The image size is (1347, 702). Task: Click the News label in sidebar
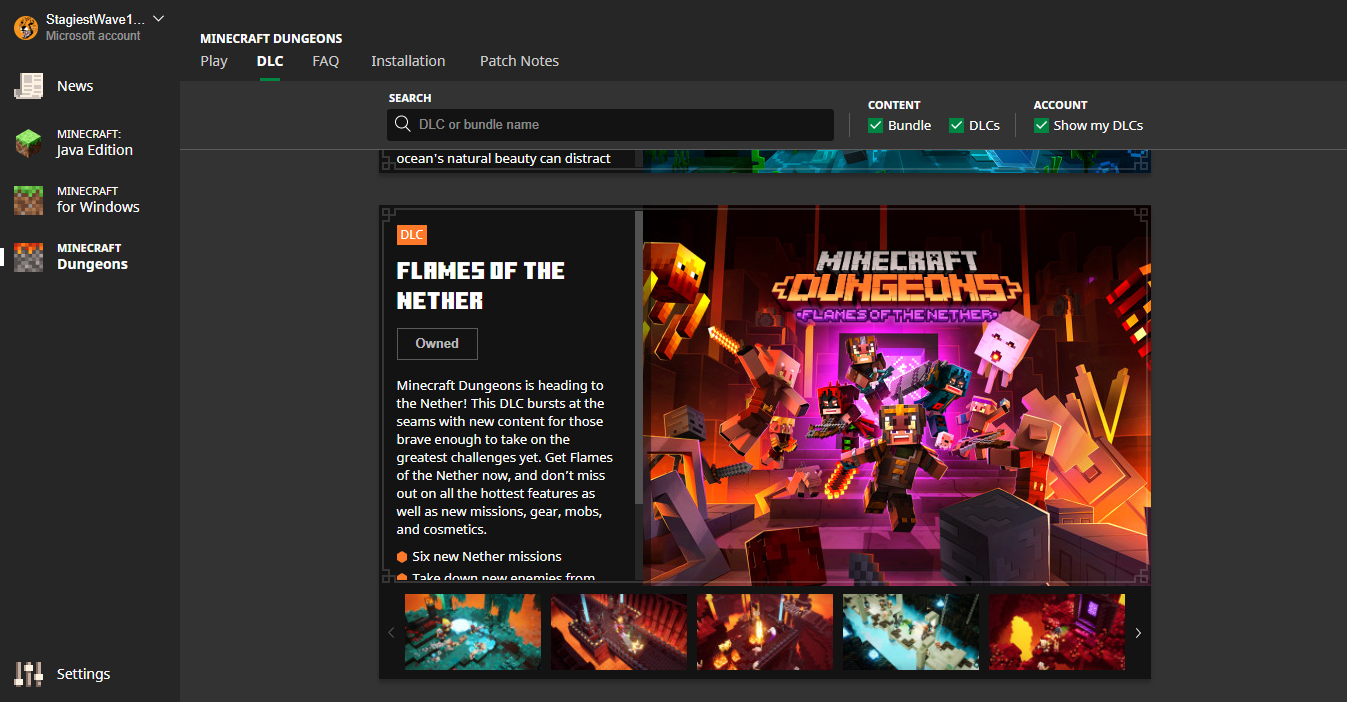75,86
